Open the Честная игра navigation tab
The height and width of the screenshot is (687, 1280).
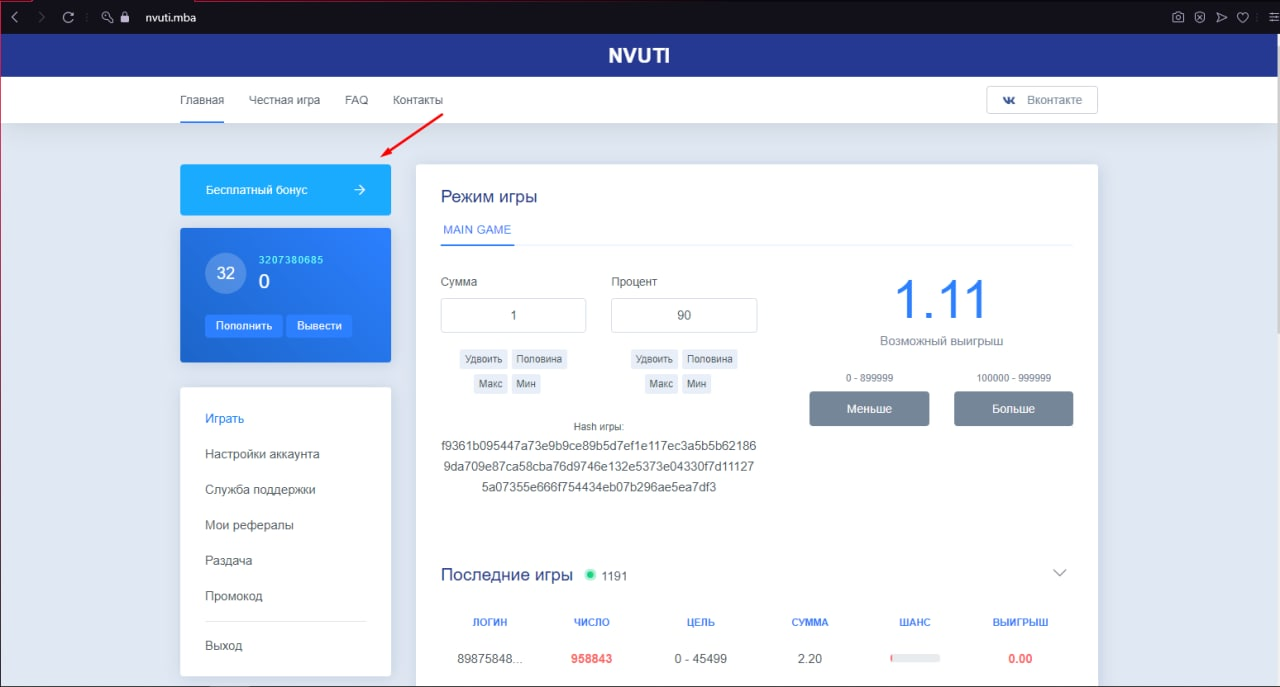284,100
